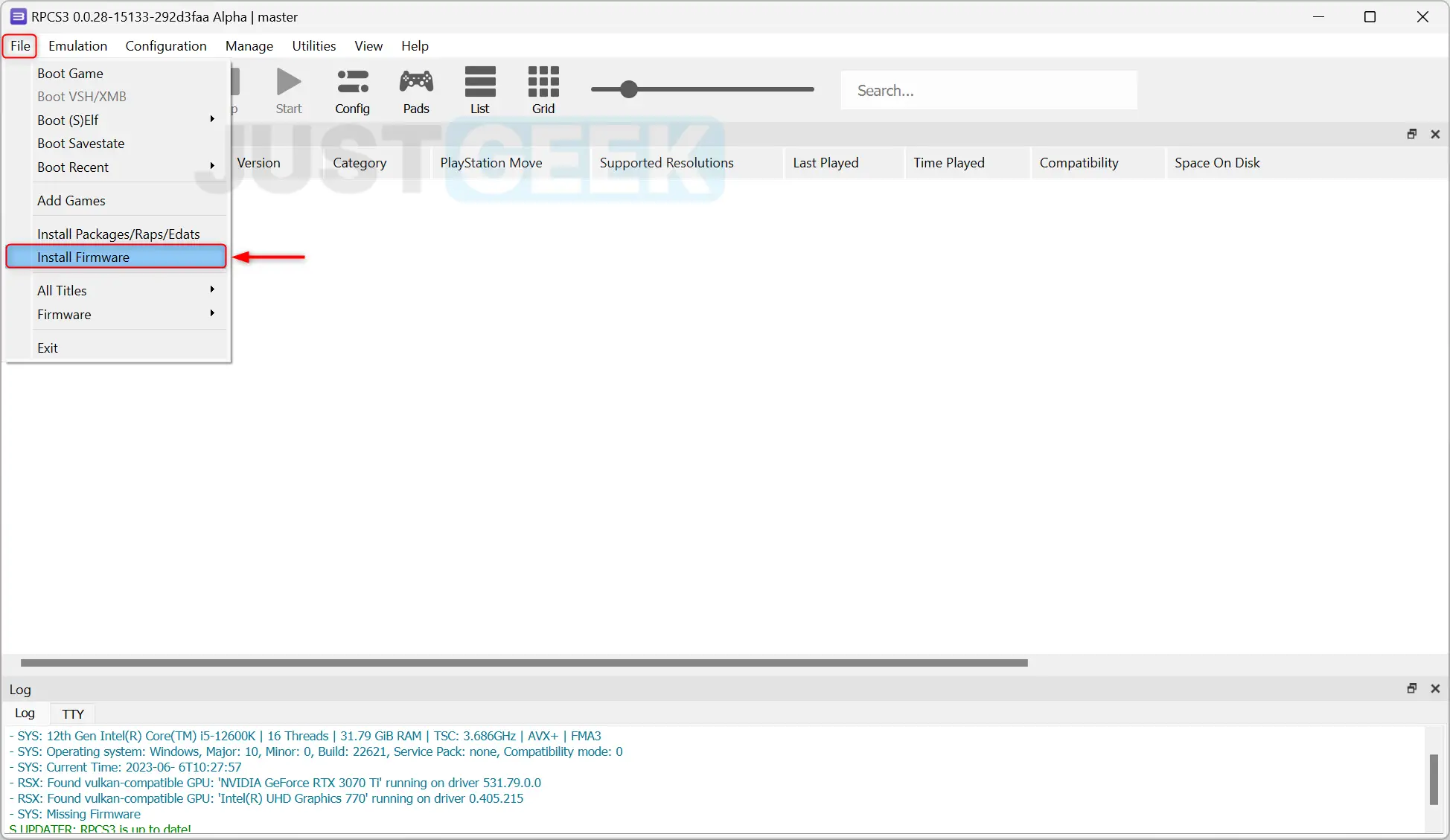Float the Log panel
This screenshot has width=1450, height=840.
(1411, 688)
